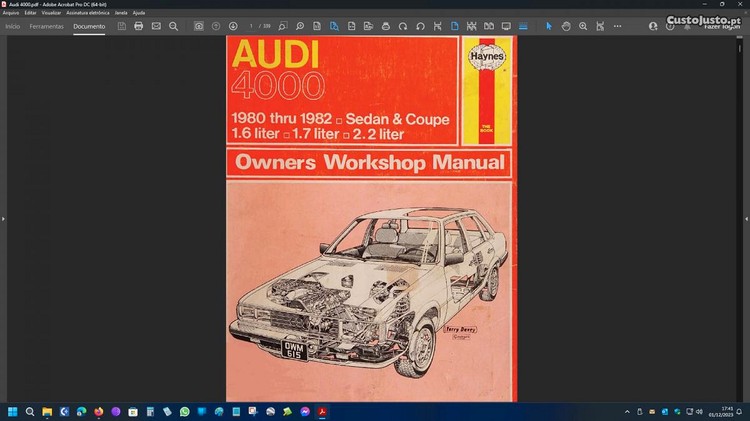Go to previous page arrow
This screenshot has height=421, width=750.
[x=216, y=26]
